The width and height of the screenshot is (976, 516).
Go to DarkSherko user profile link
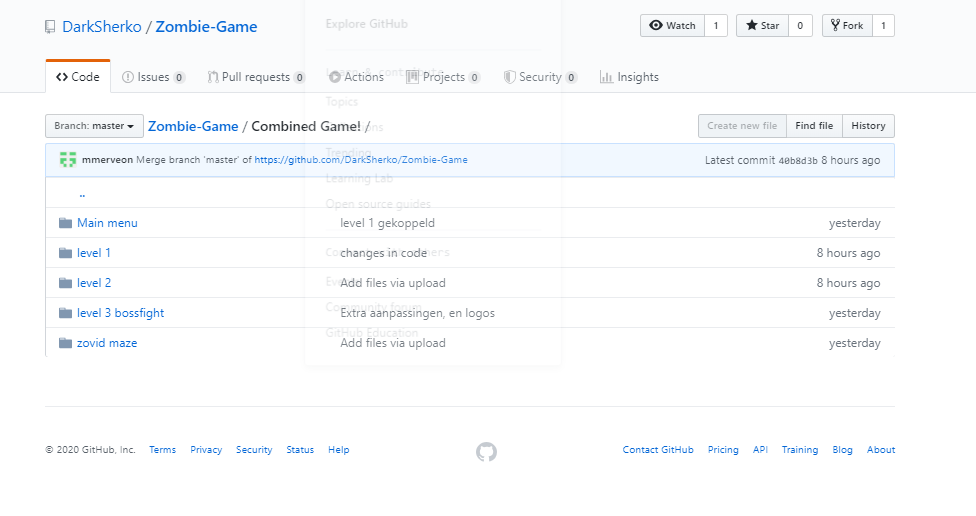102,27
